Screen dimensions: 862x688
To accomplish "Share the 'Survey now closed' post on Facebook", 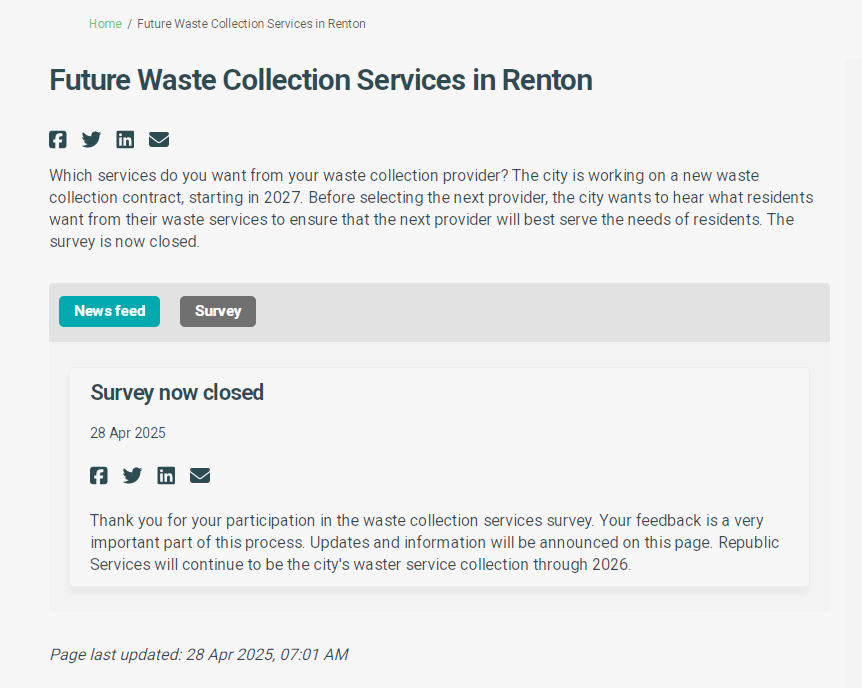I will (99, 475).
